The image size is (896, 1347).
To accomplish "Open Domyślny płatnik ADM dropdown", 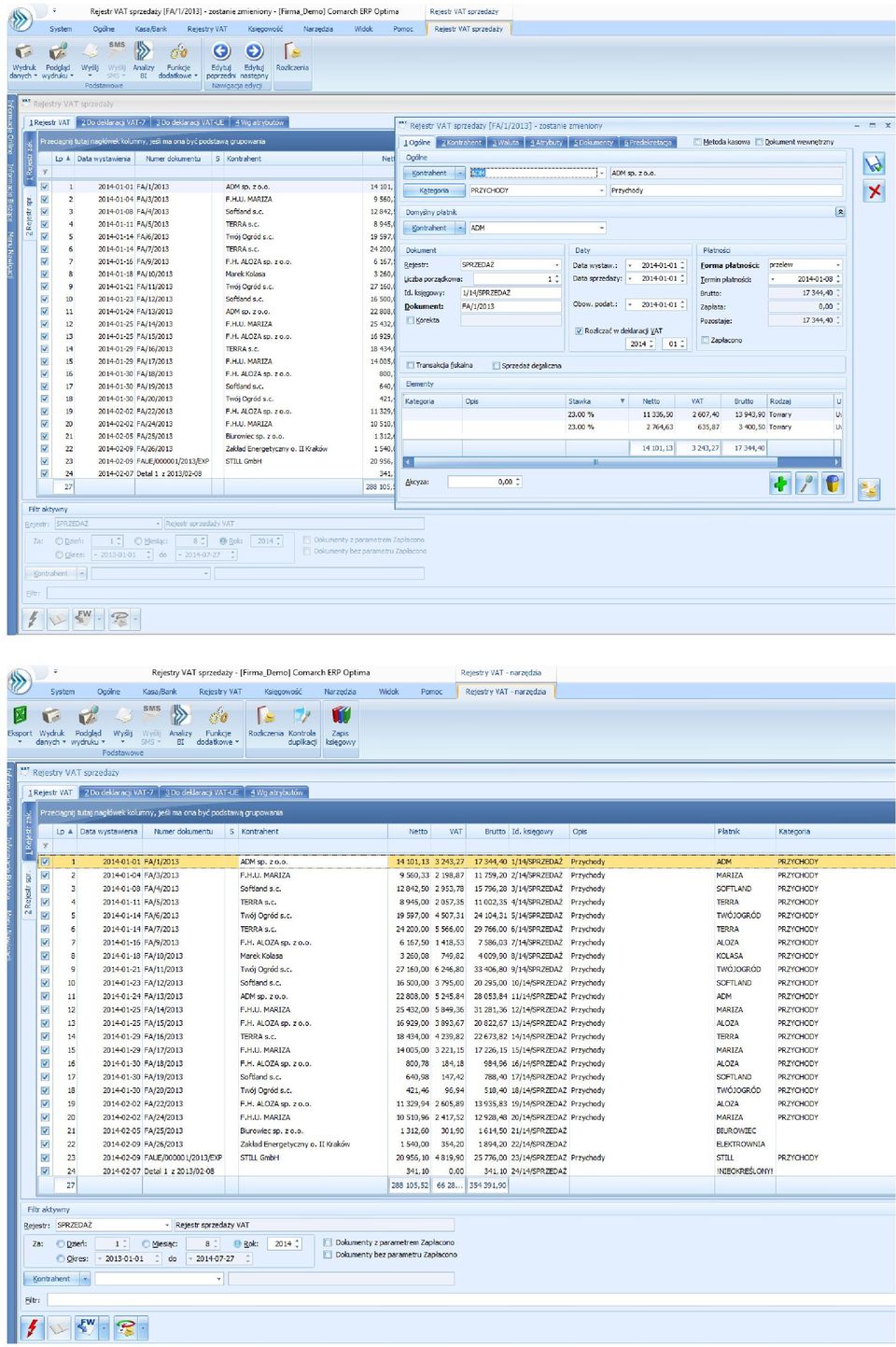I will click(602, 228).
